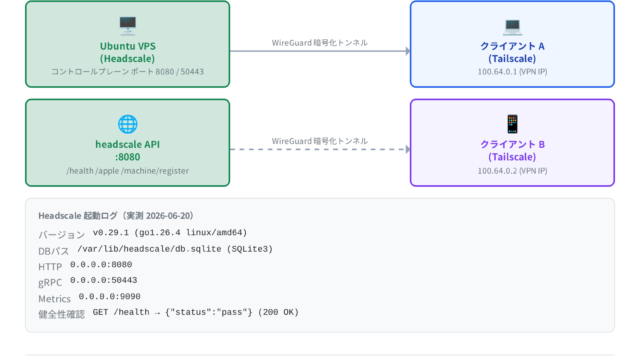
Task: Click the 健全性確認 label
Action: point(62,314)
